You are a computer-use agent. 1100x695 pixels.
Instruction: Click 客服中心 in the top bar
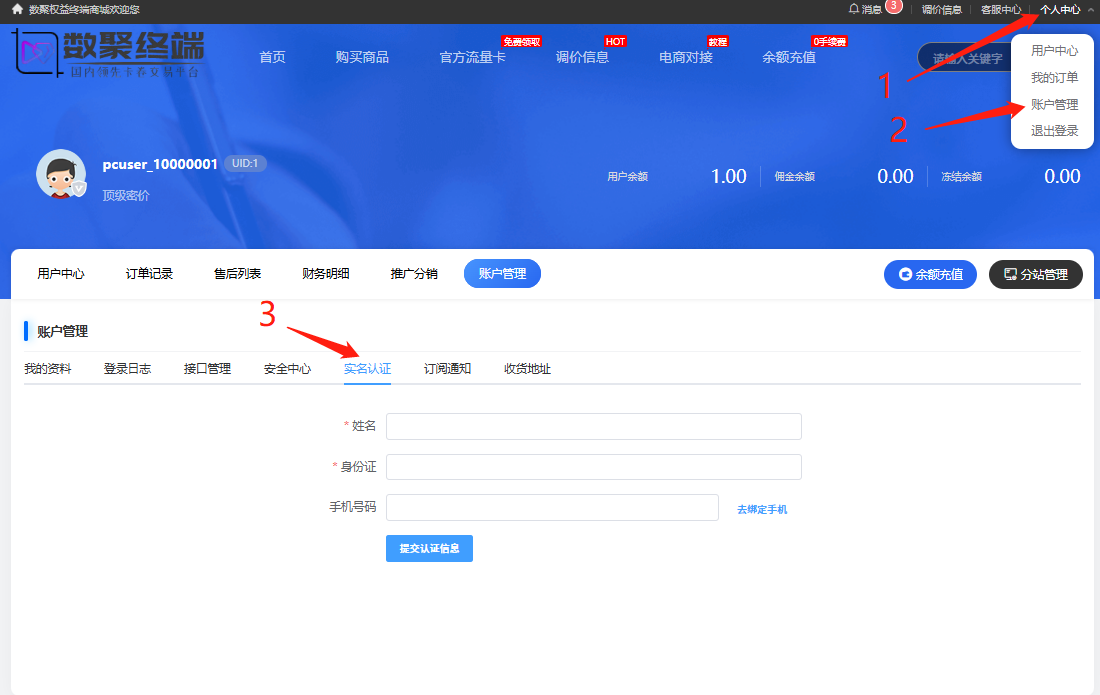[x=1000, y=9]
